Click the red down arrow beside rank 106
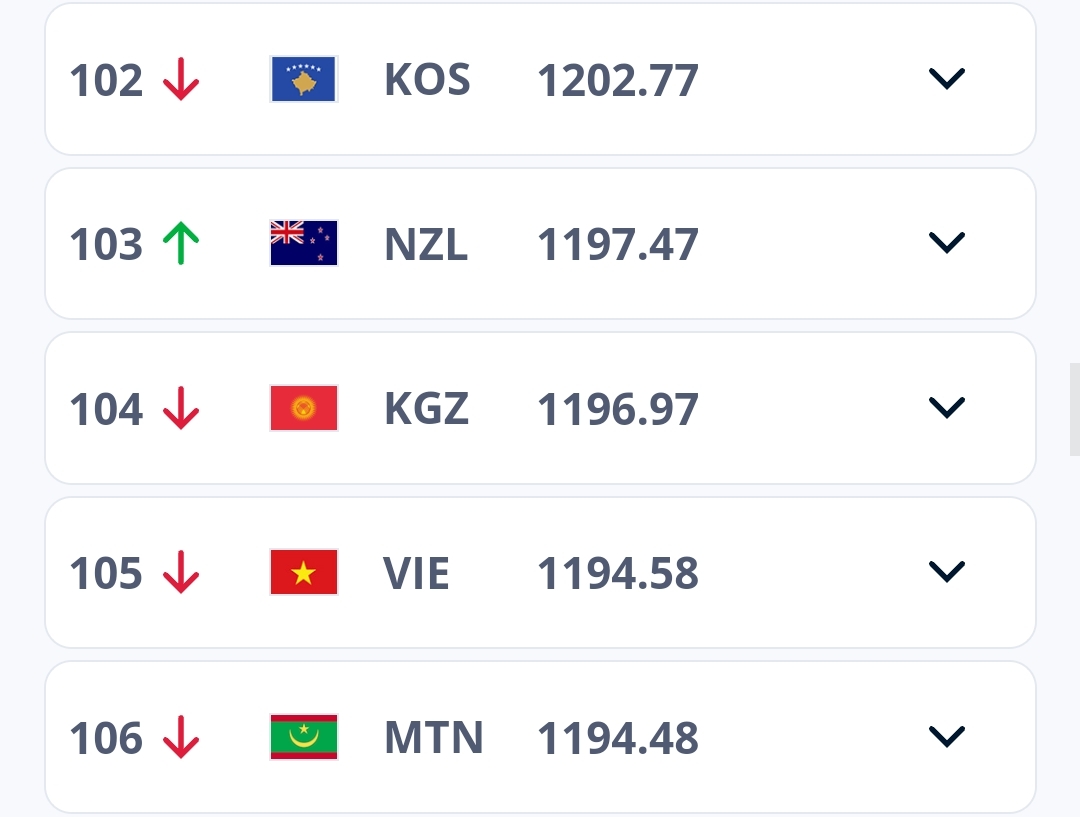 (x=181, y=738)
